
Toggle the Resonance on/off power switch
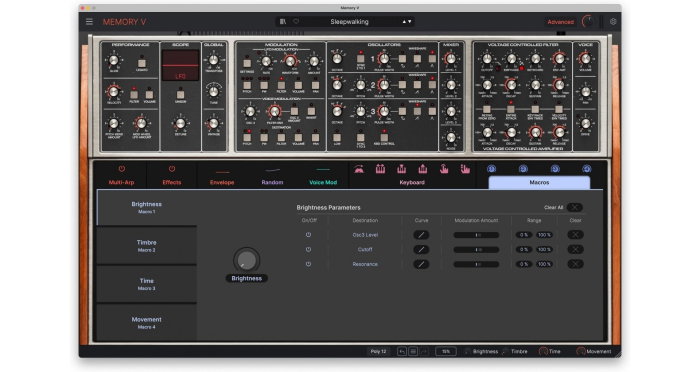[x=308, y=264]
